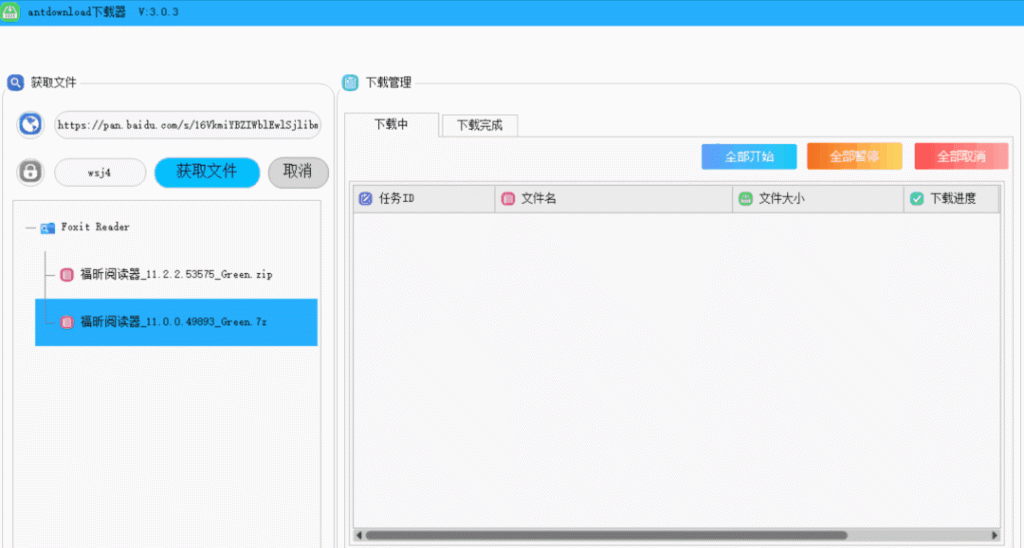Switch to the 下载中 tab
Screen dimensions: 1024x548
pyautogui.click(x=391, y=125)
